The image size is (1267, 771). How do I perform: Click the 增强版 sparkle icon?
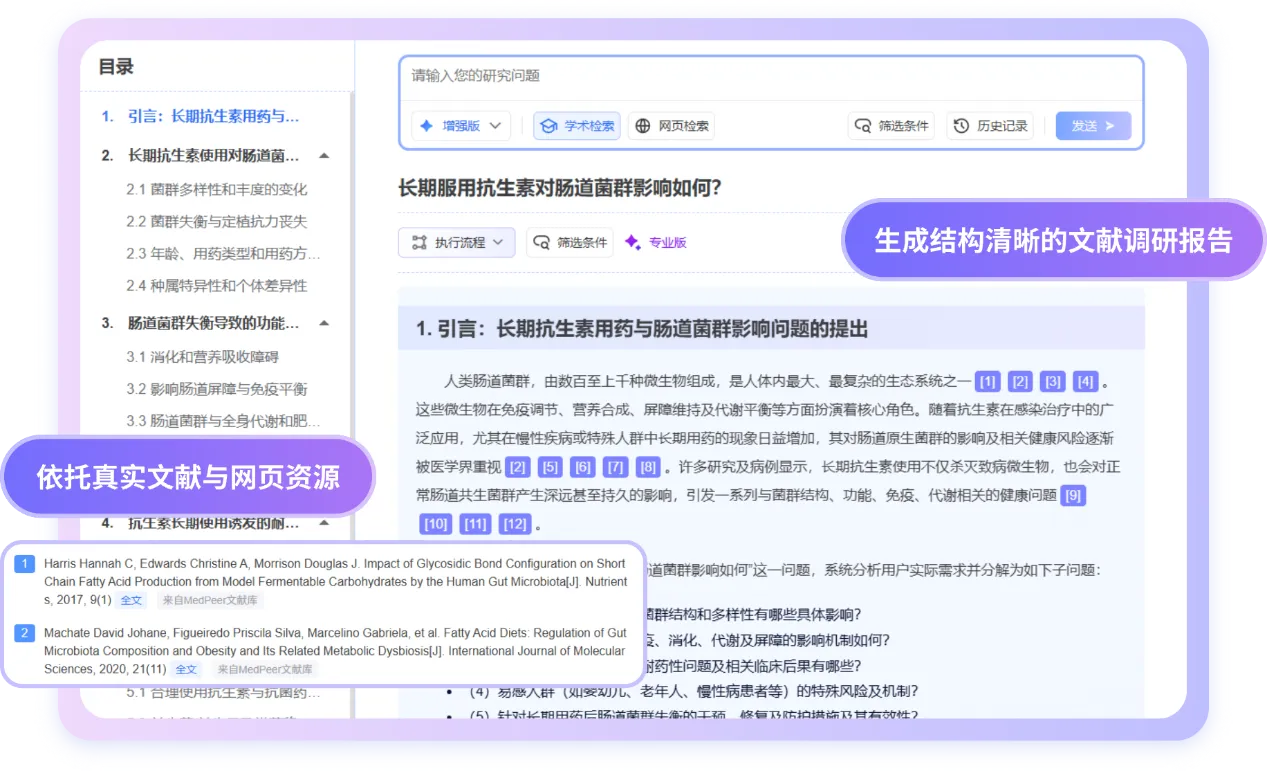[x=426, y=126]
